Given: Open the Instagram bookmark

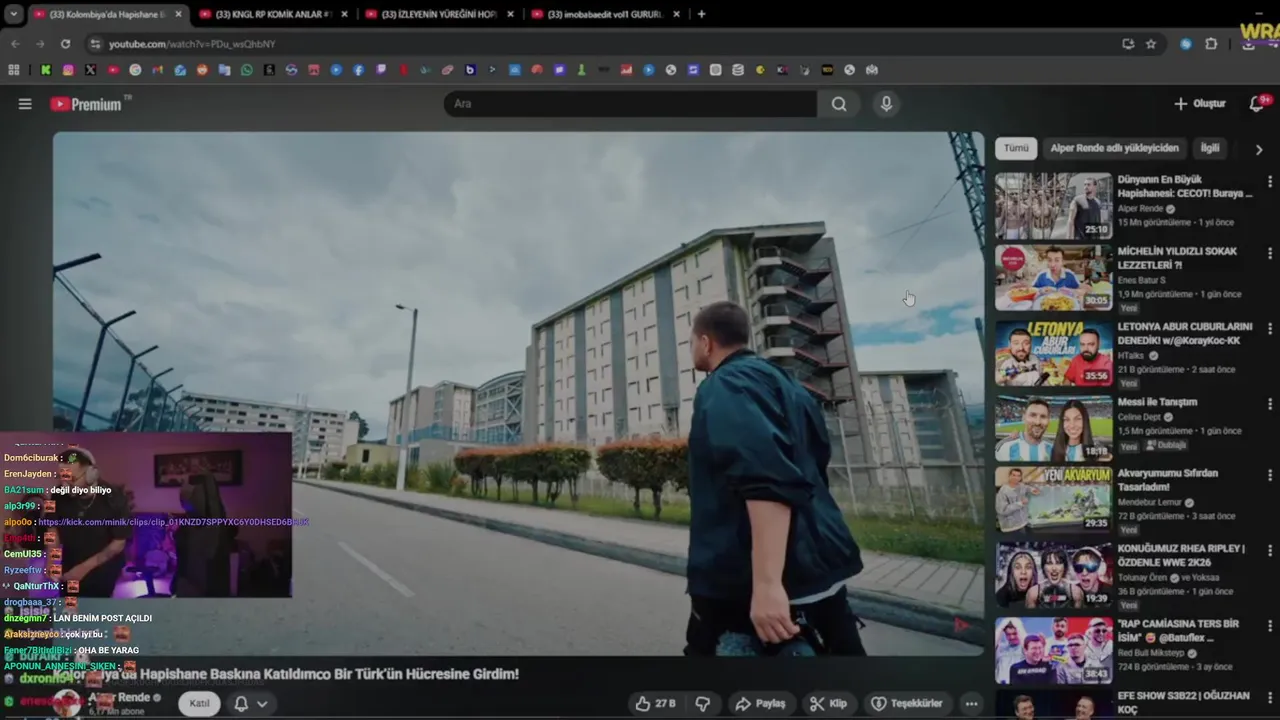Looking at the screenshot, I should pyautogui.click(x=68, y=70).
